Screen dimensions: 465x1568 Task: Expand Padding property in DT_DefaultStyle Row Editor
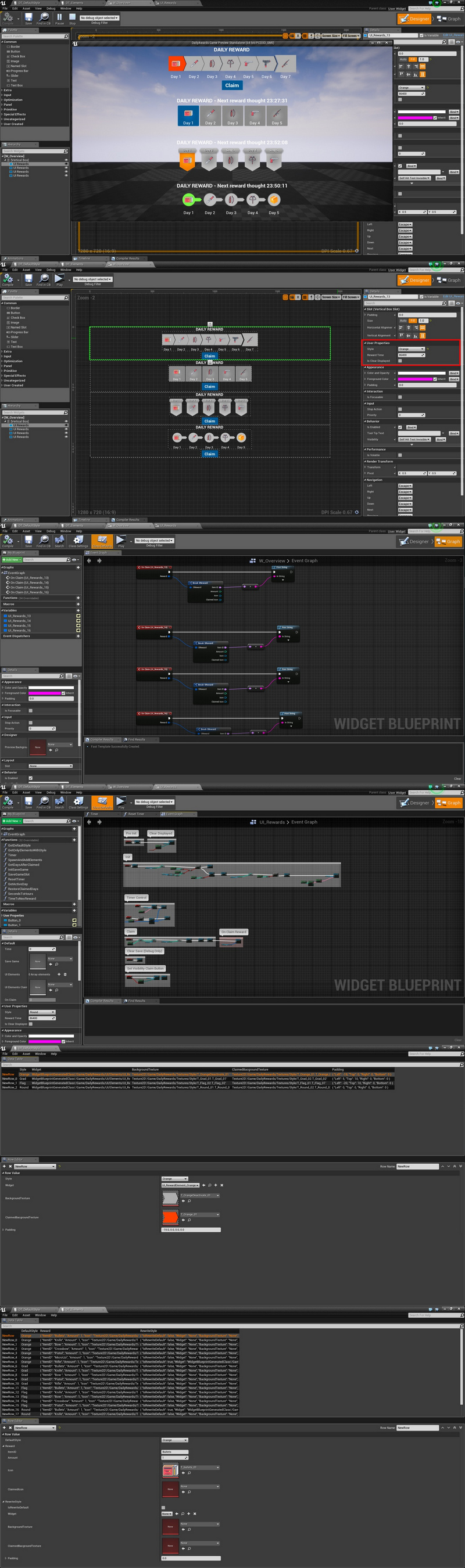coord(4,1229)
